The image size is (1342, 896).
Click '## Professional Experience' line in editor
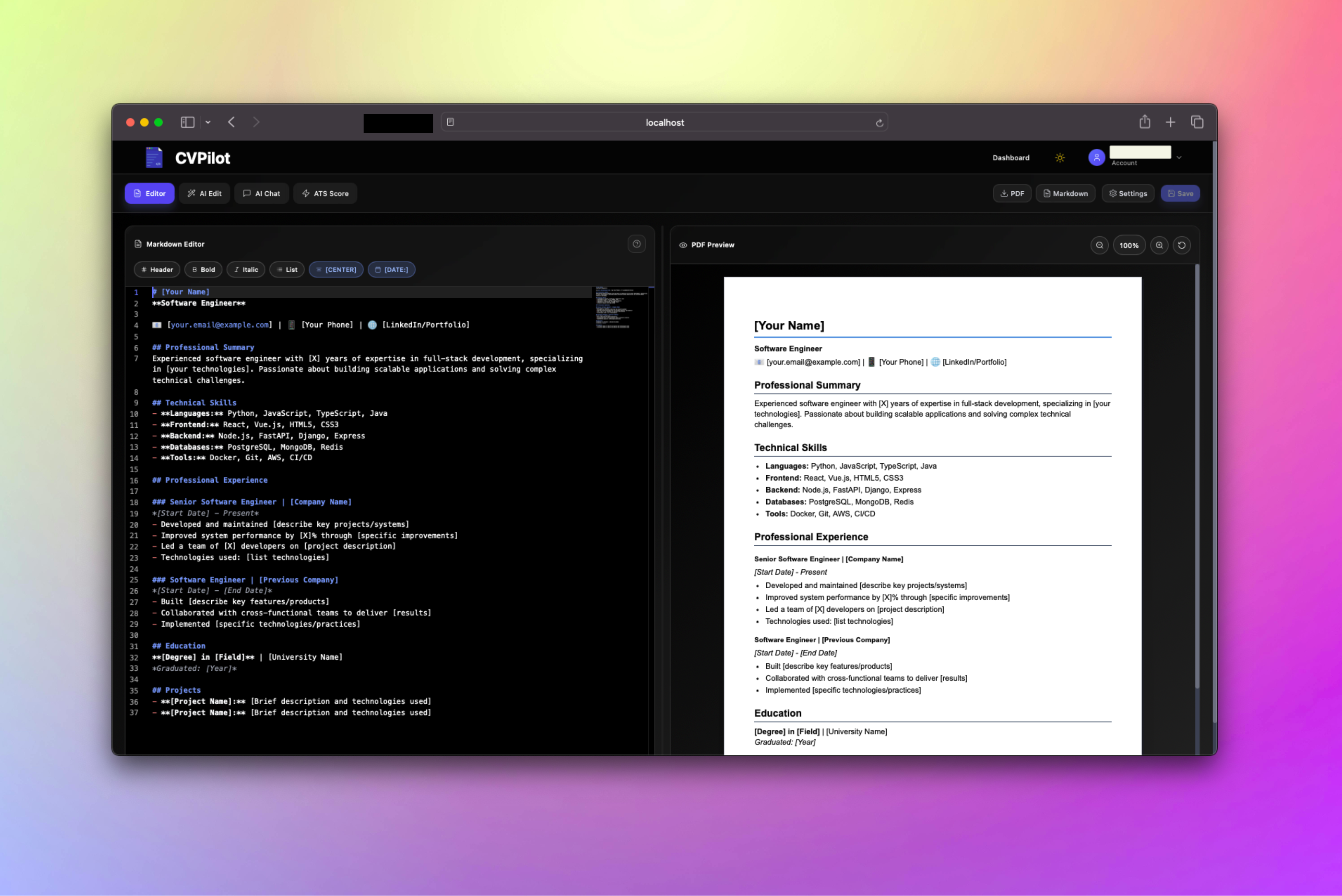tap(210, 480)
